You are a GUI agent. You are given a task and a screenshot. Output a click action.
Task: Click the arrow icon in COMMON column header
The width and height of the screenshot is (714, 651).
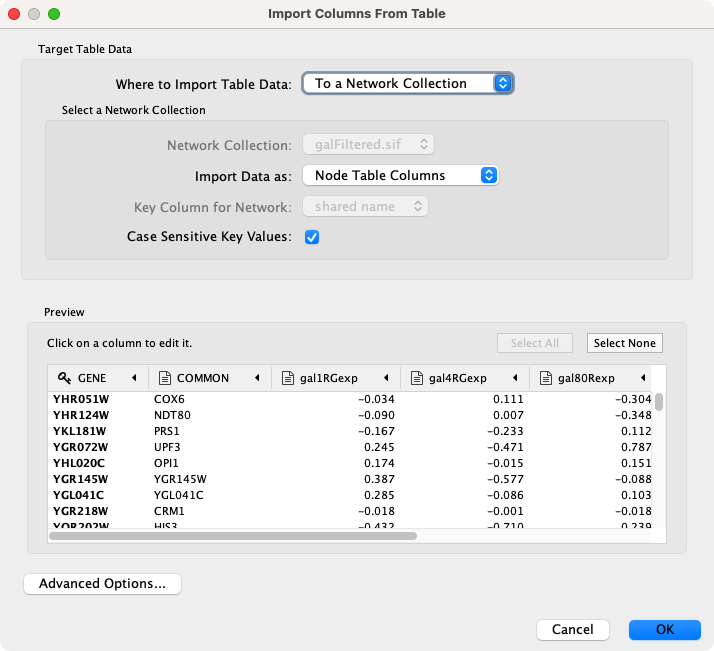coord(258,378)
